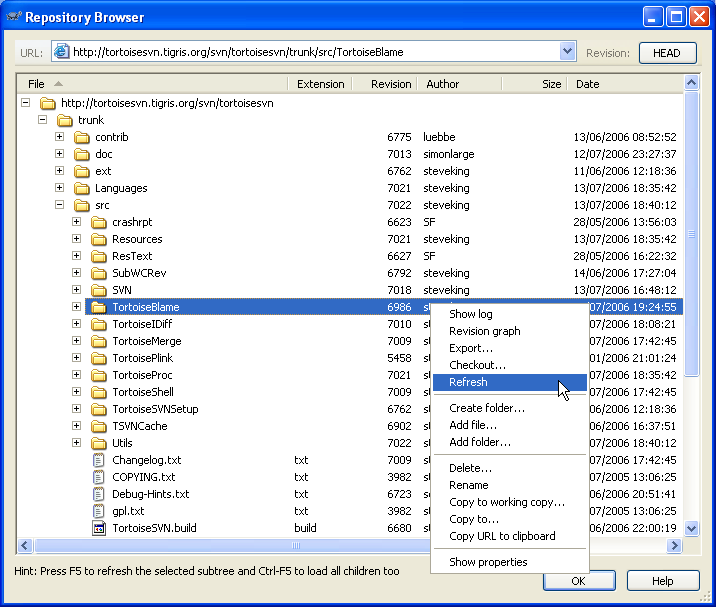Choose Show log from context menu
The width and height of the screenshot is (716, 607).
click(x=510, y=314)
